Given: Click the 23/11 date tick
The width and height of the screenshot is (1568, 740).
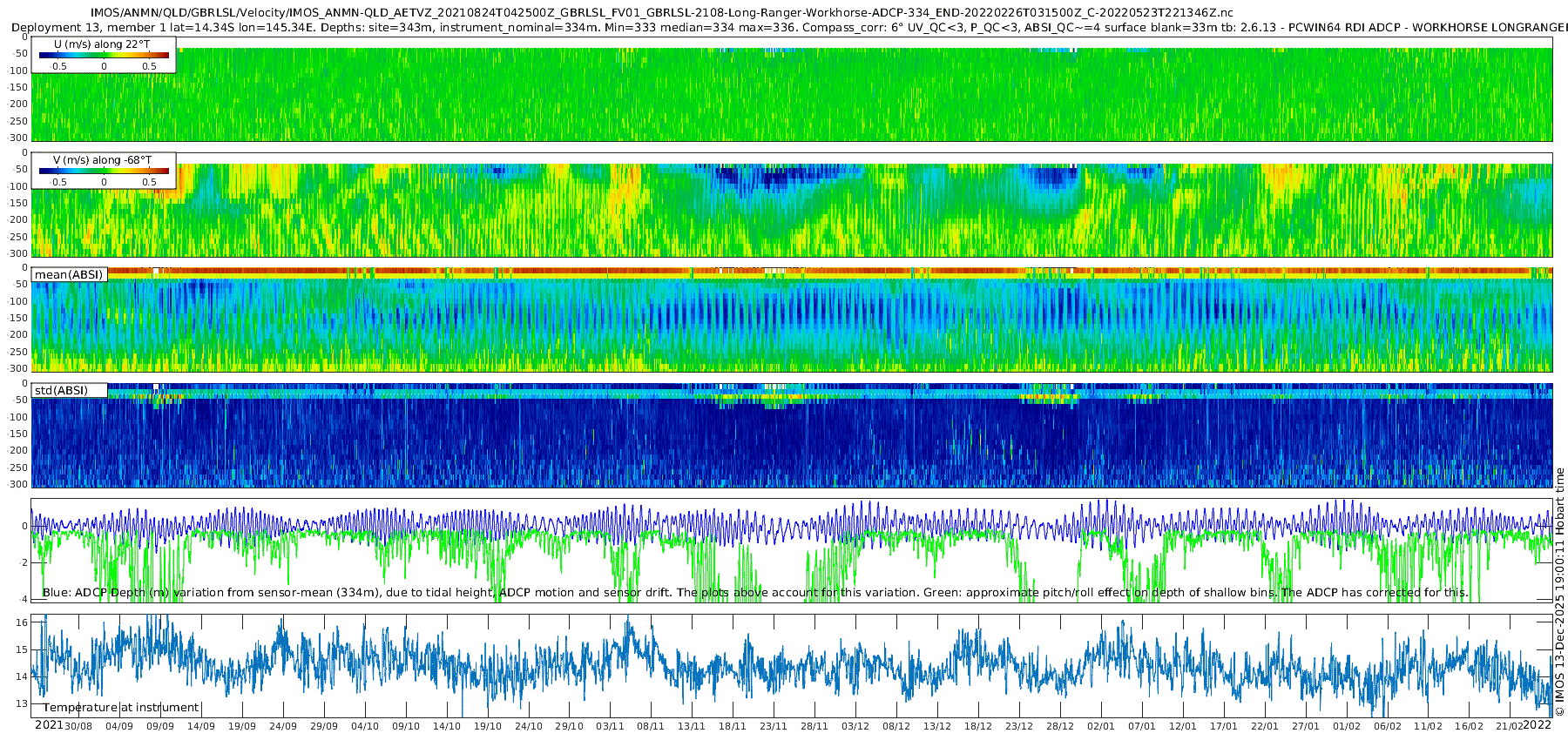Looking at the screenshot, I should [774, 726].
